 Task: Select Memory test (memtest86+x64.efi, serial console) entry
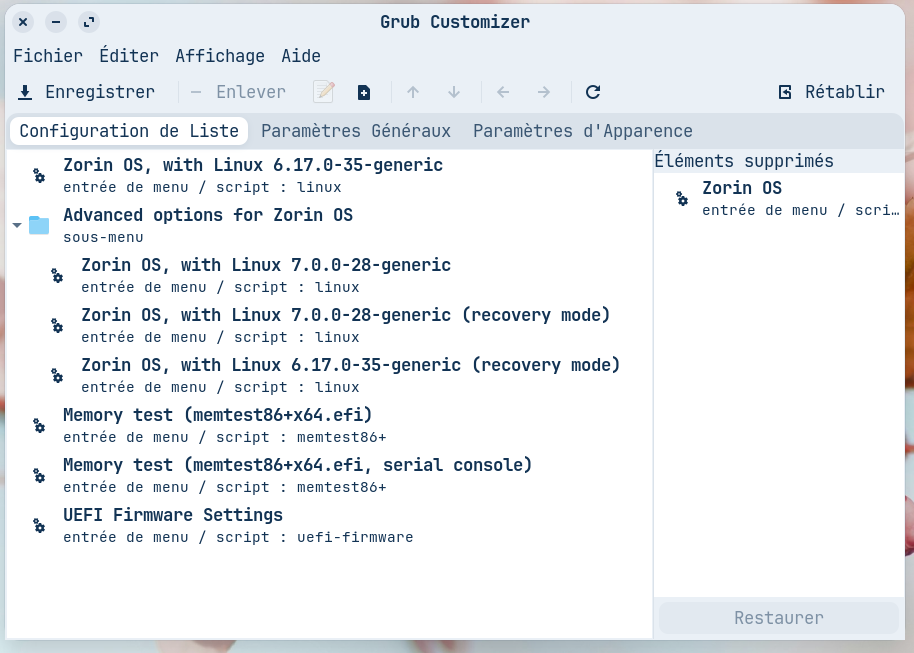click(329, 475)
